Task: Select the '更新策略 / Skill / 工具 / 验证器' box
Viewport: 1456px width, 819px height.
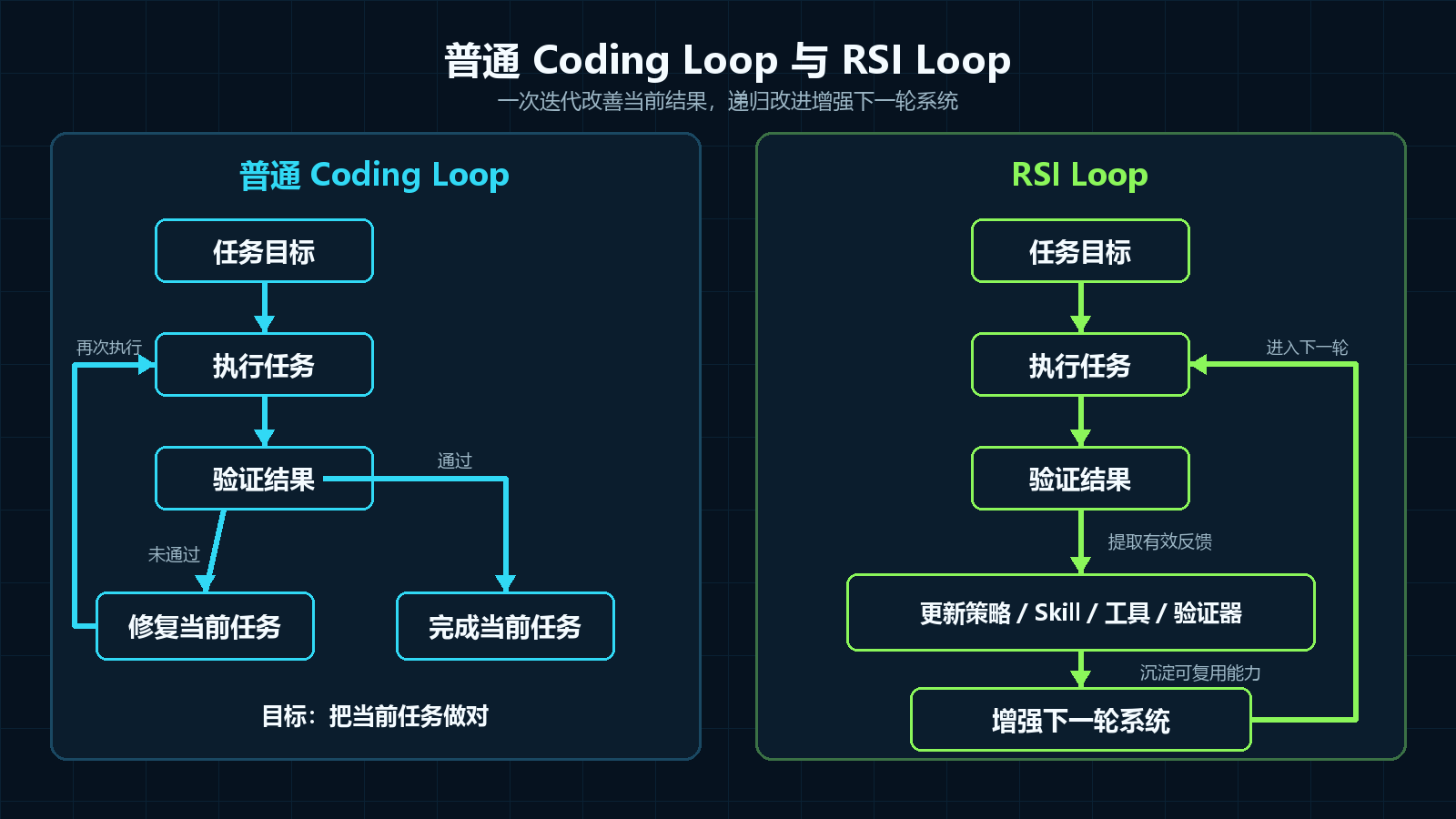Action: [1080, 612]
